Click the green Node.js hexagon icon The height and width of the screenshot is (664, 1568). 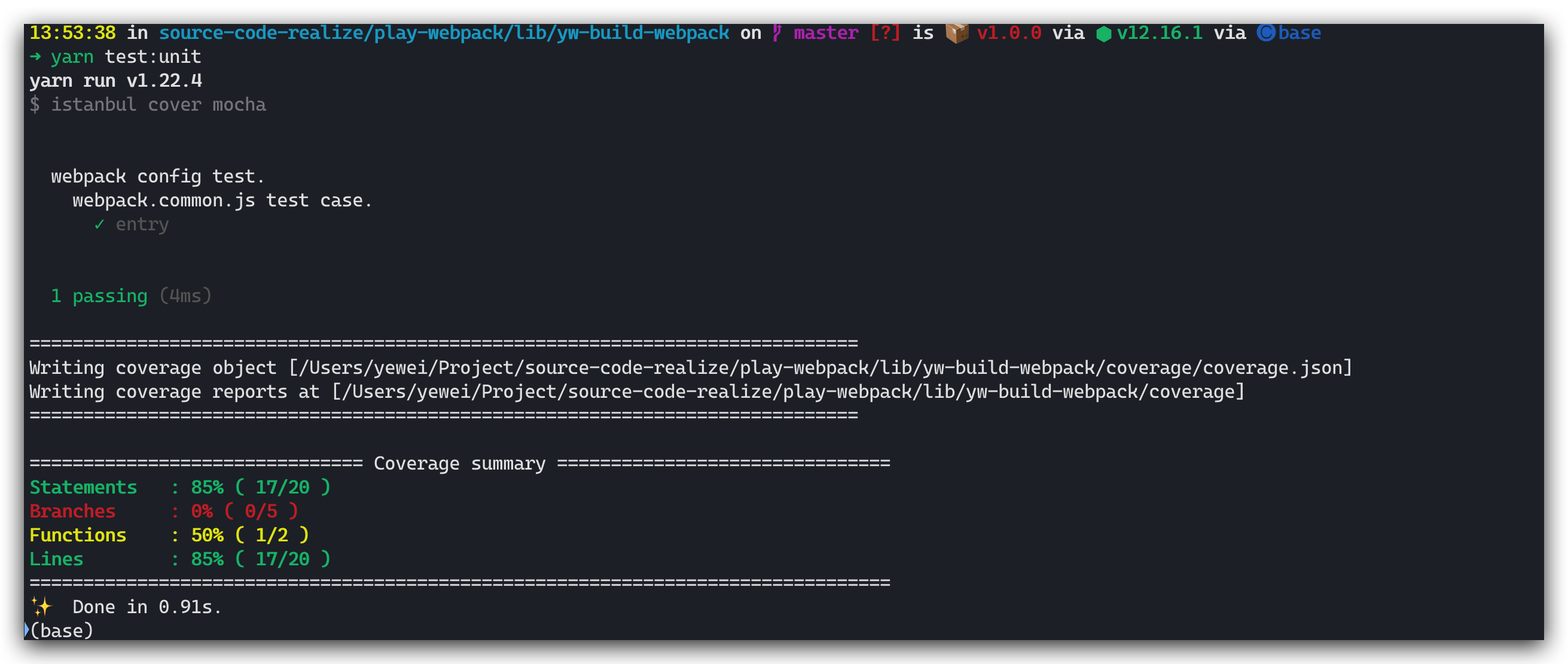point(1103,33)
